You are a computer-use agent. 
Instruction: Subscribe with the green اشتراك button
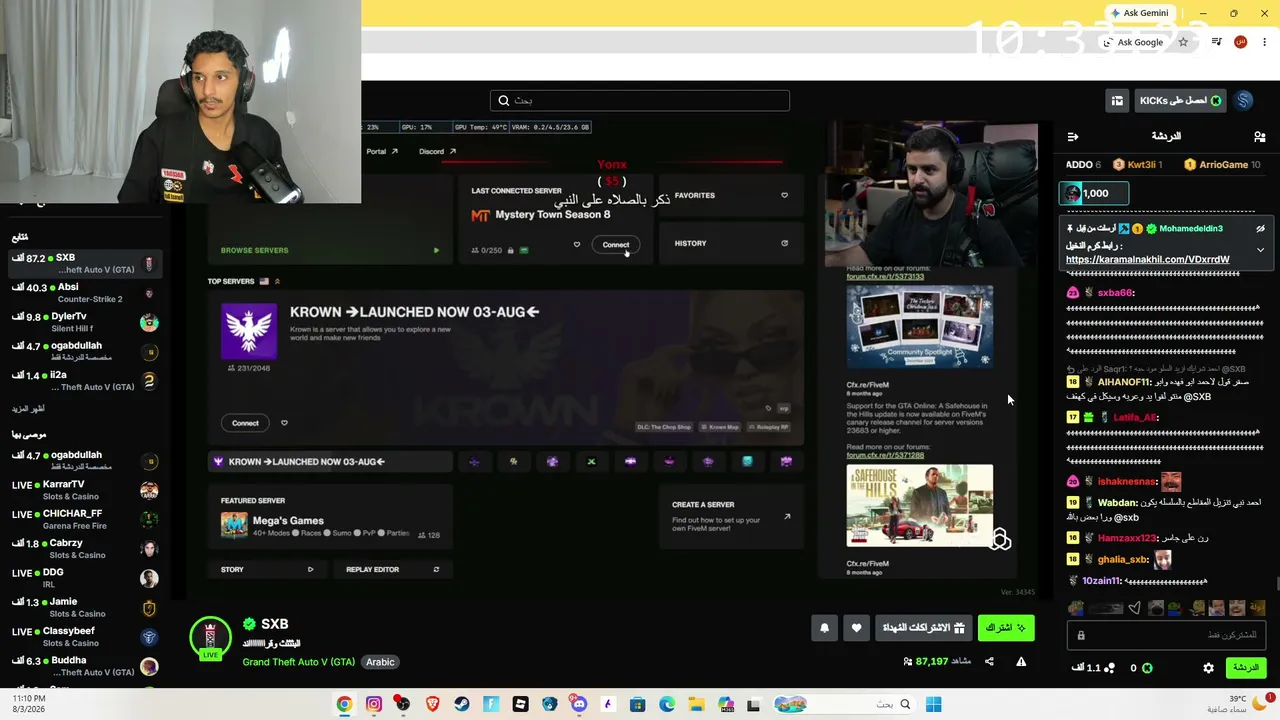tap(1006, 627)
